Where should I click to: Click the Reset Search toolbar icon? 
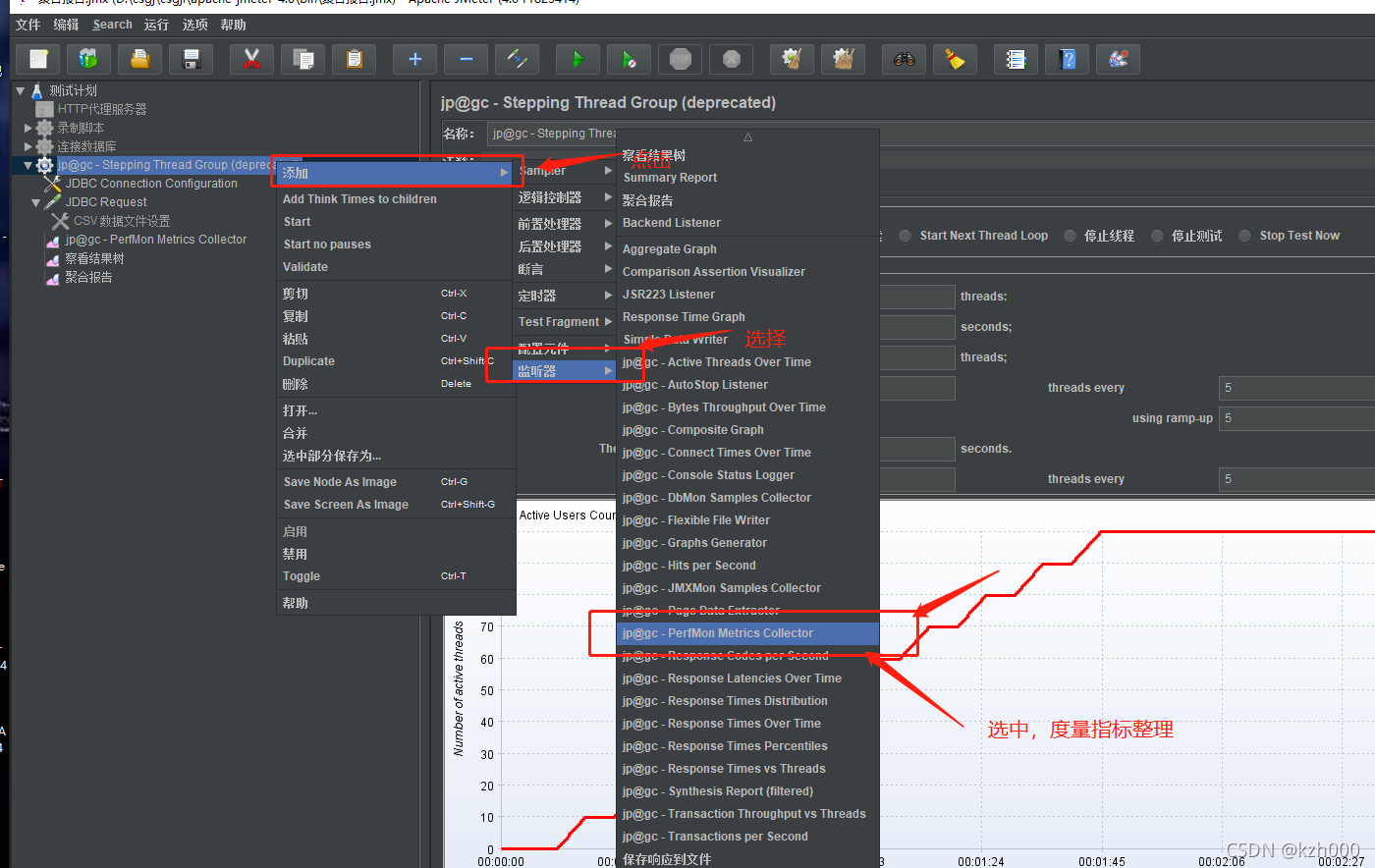(956, 60)
